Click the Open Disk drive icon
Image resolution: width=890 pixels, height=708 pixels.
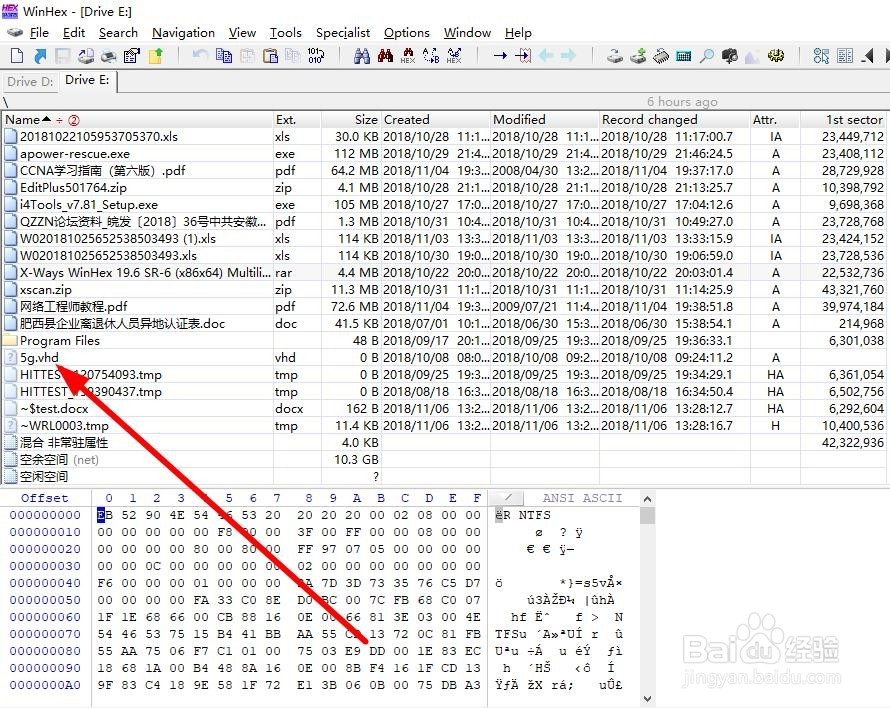pyautogui.click(x=615, y=56)
